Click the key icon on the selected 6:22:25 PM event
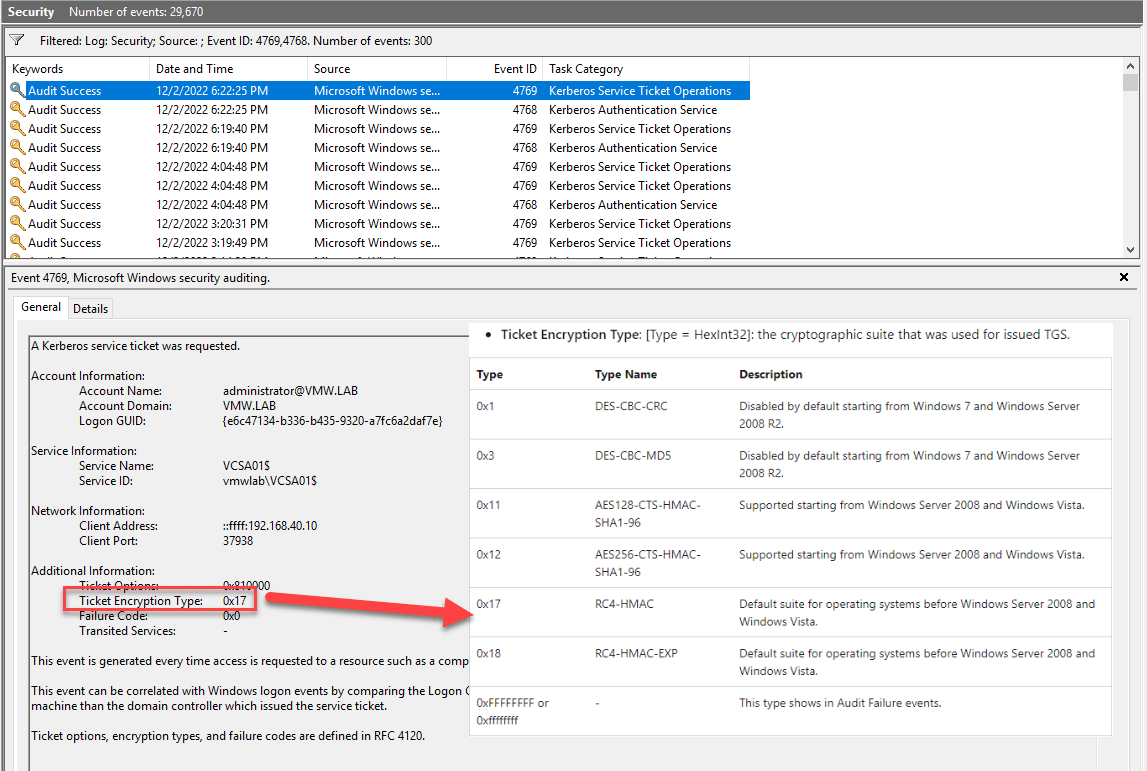This screenshot has width=1147, height=771. coord(19,90)
